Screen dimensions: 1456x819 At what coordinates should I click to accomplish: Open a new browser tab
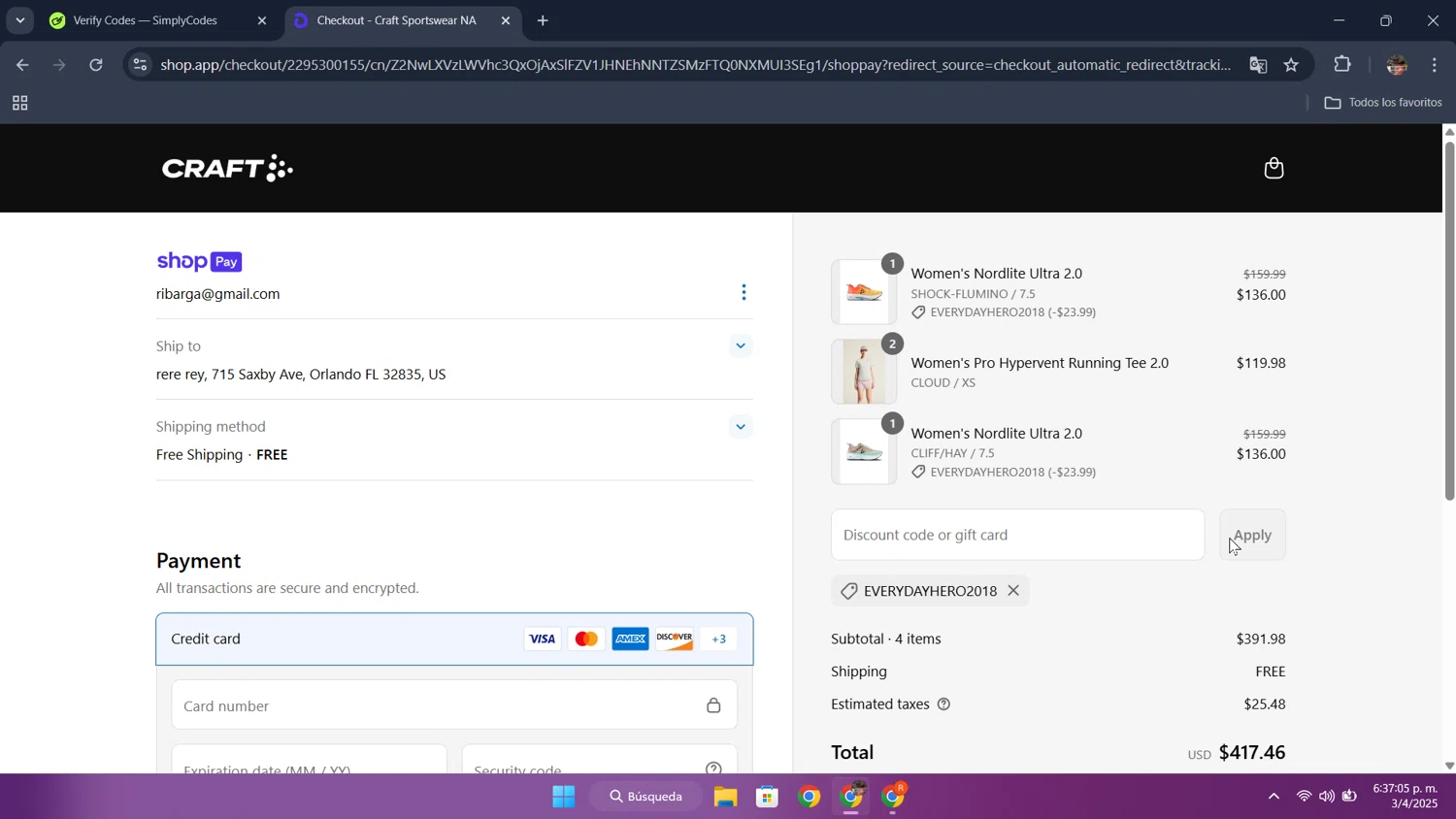pos(543,20)
